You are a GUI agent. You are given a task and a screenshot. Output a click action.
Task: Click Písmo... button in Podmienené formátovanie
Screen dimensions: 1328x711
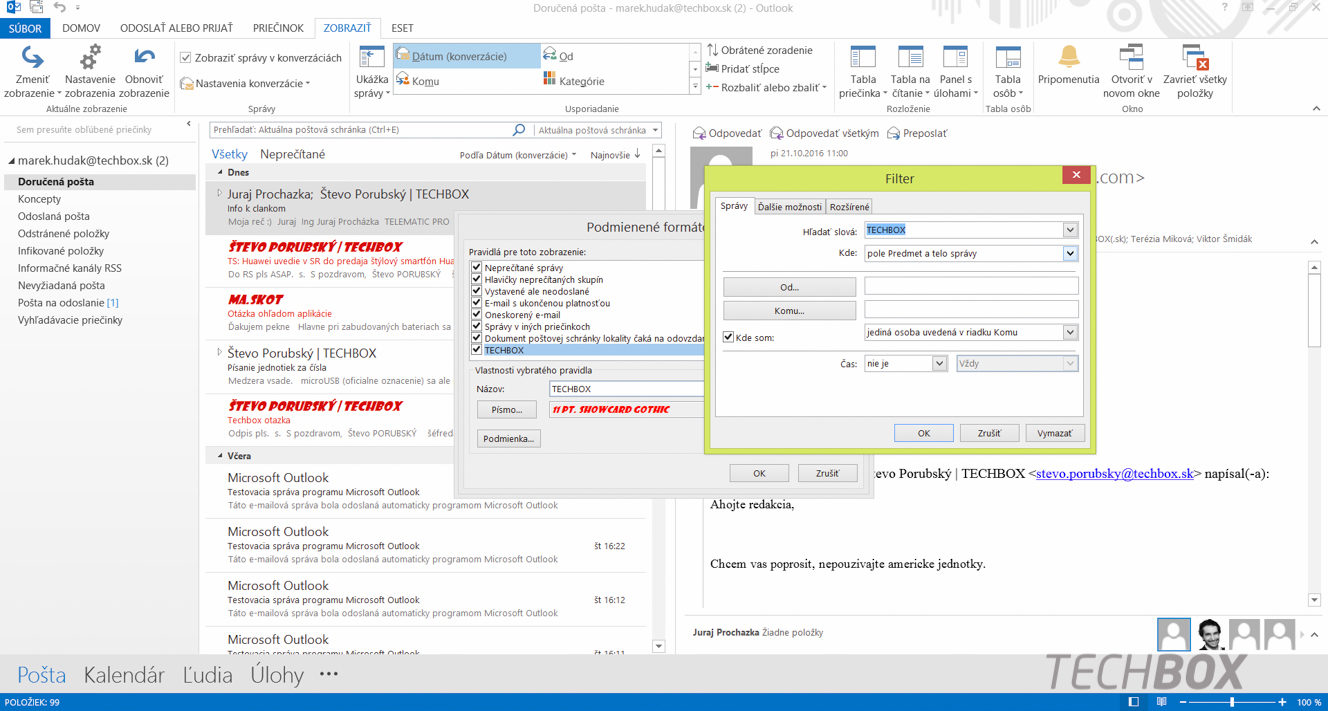507,409
